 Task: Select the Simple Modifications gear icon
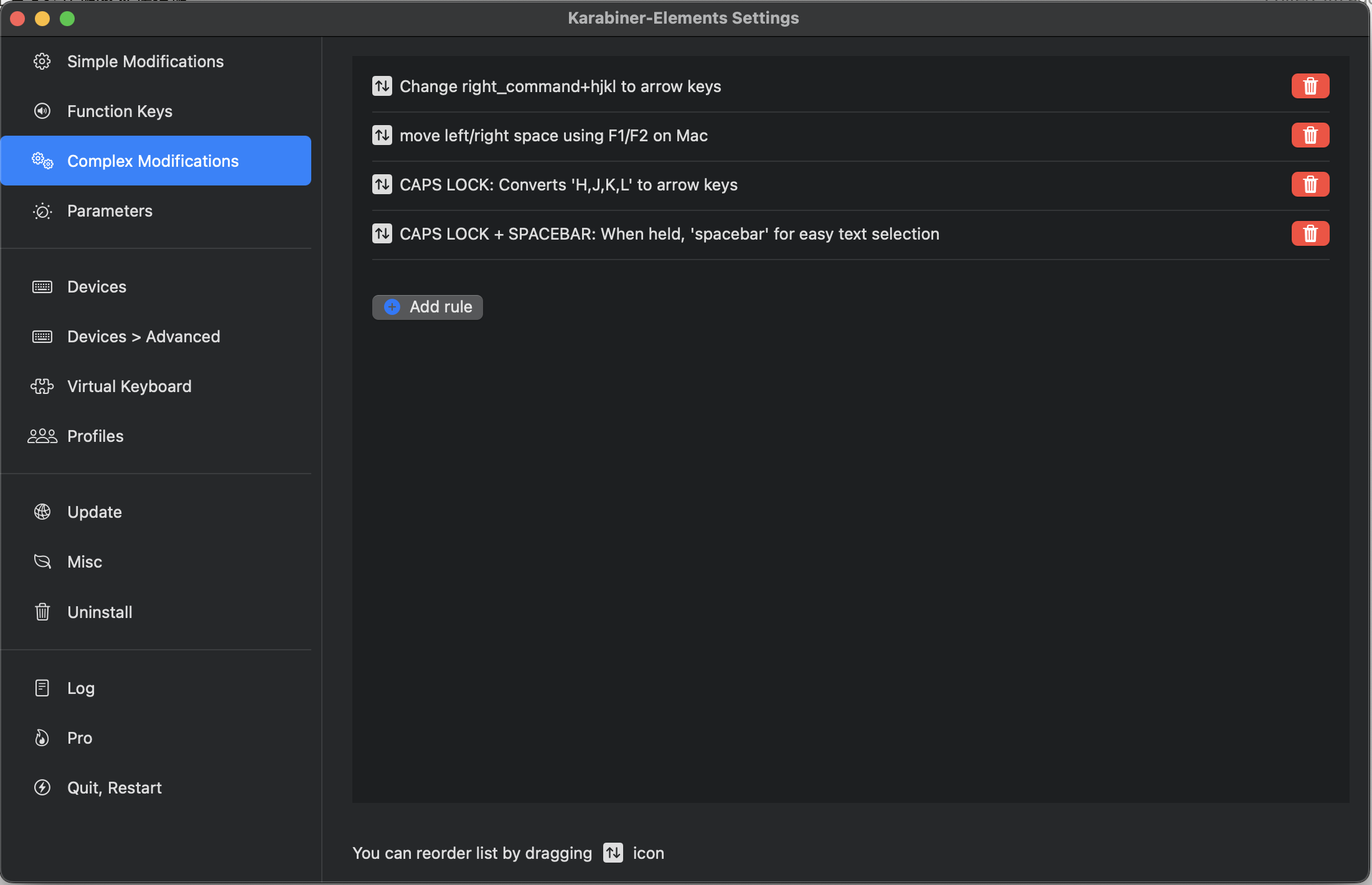(42, 61)
